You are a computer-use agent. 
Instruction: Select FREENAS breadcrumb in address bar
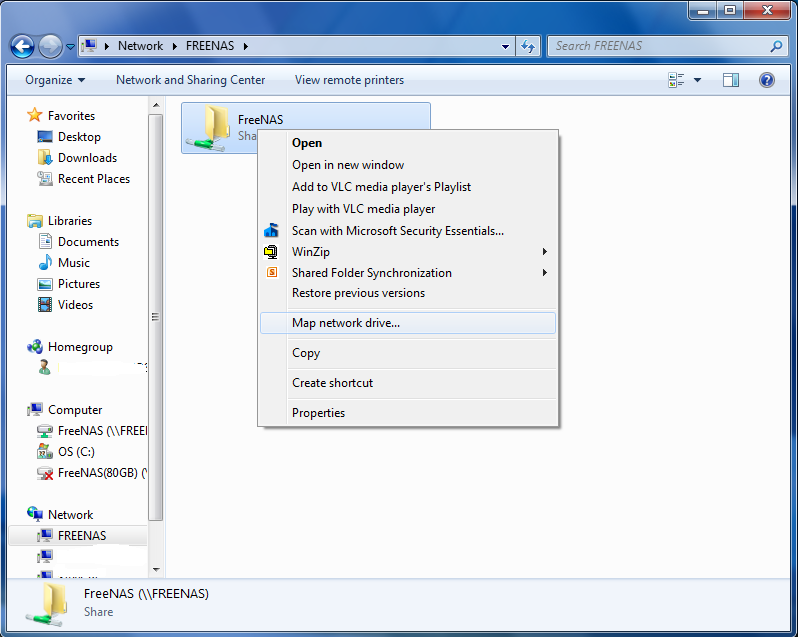[x=210, y=46]
